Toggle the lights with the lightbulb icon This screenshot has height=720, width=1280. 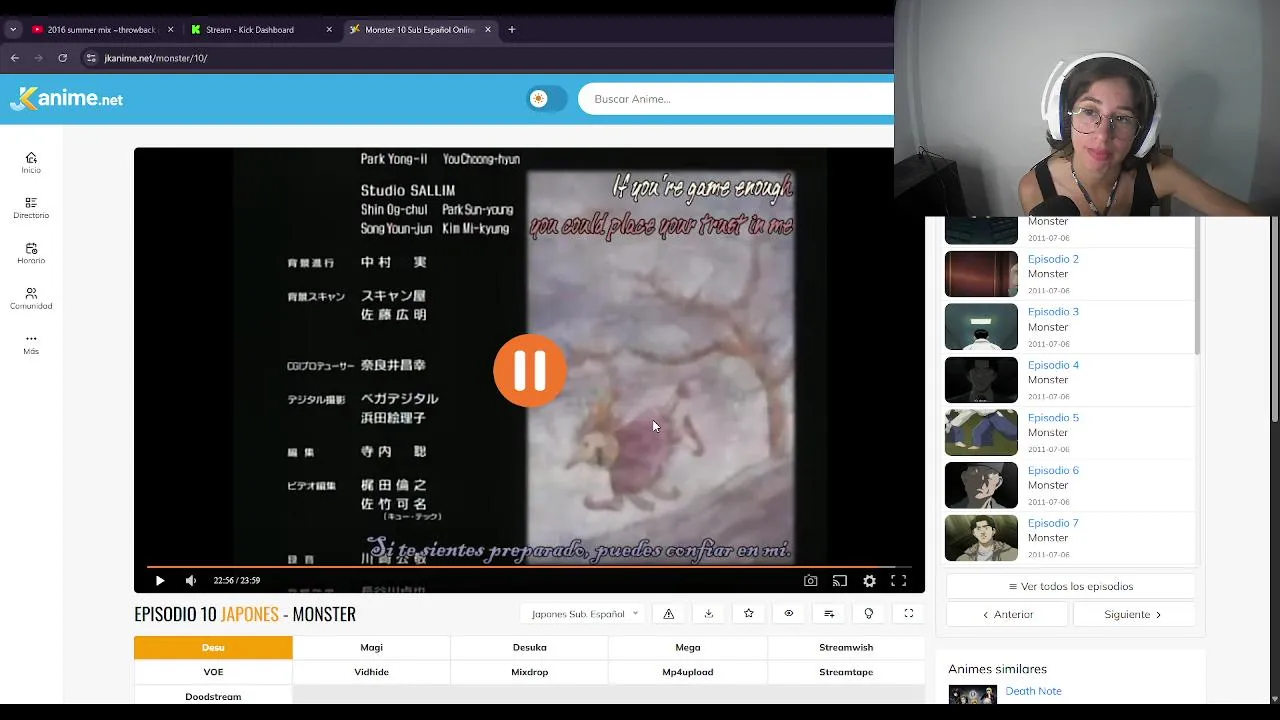tap(869, 614)
